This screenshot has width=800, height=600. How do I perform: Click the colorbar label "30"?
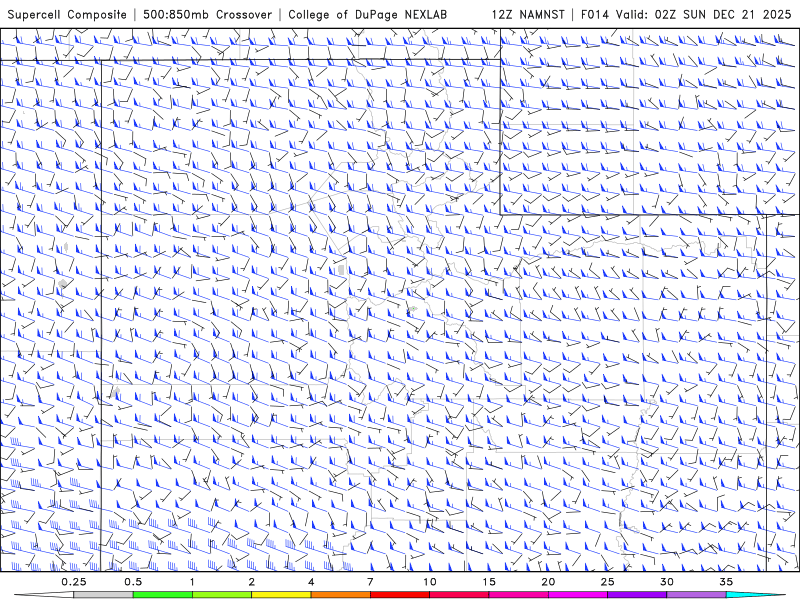click(667, 582)
